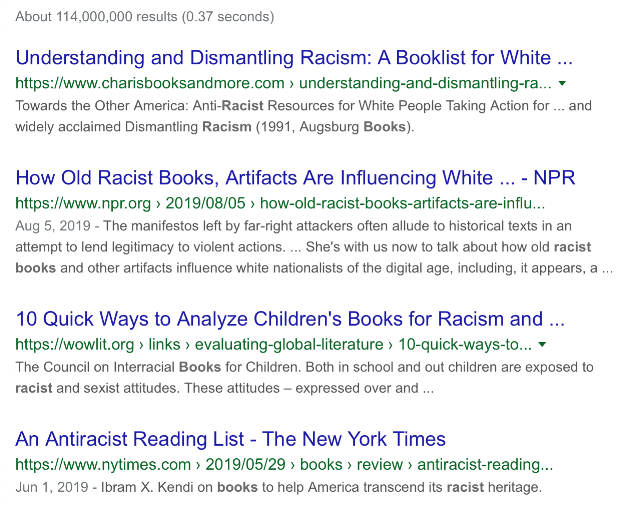Expand dropdown arrow beside wowlit.org URL

[x=542, y=345]
